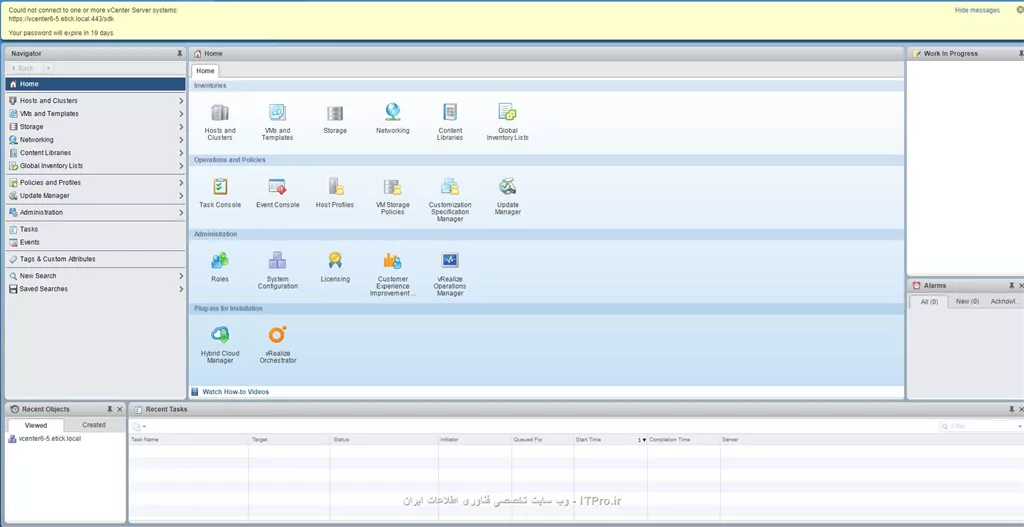Pin the Recent Tasks panel

click(1012, 409)
